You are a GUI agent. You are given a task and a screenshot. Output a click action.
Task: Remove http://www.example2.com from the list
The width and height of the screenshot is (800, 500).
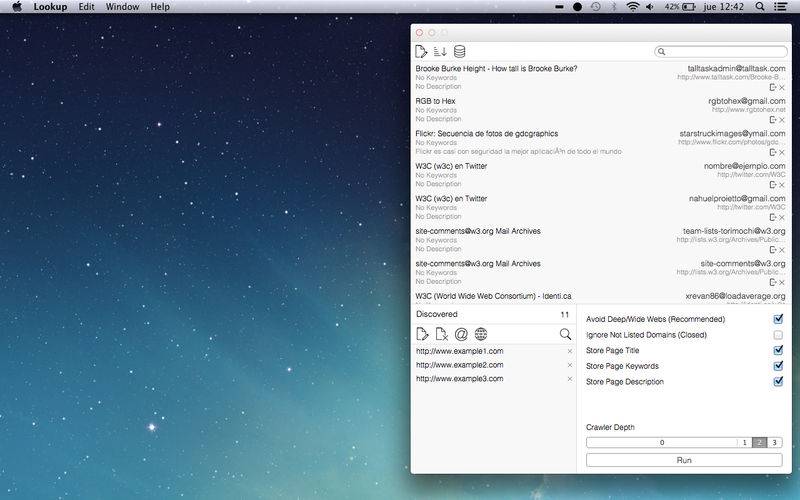pyautogui.click(x=570, y=365)
